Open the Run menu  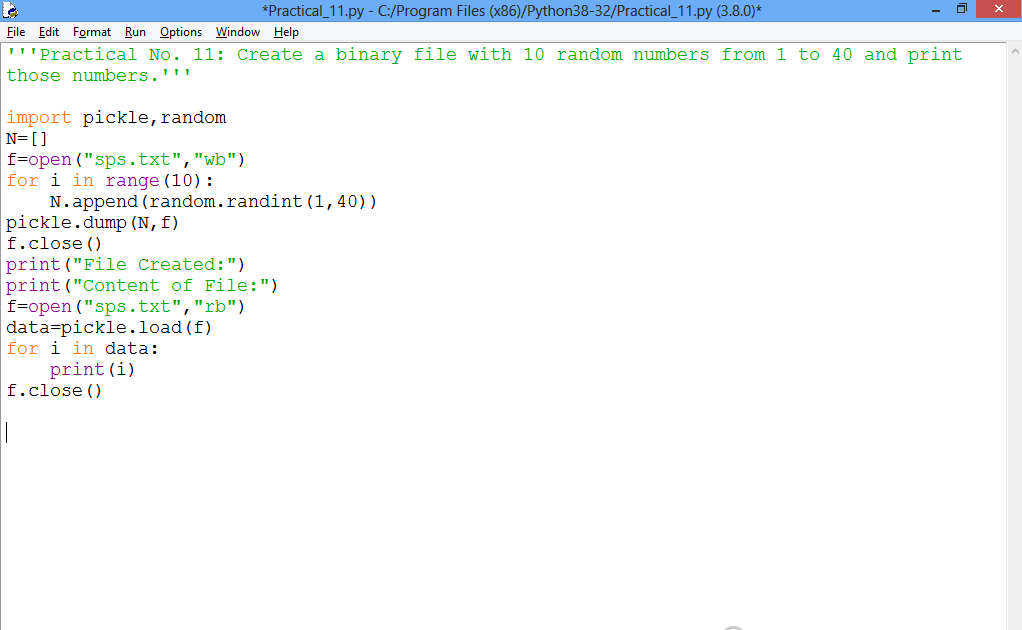[134, 32]
